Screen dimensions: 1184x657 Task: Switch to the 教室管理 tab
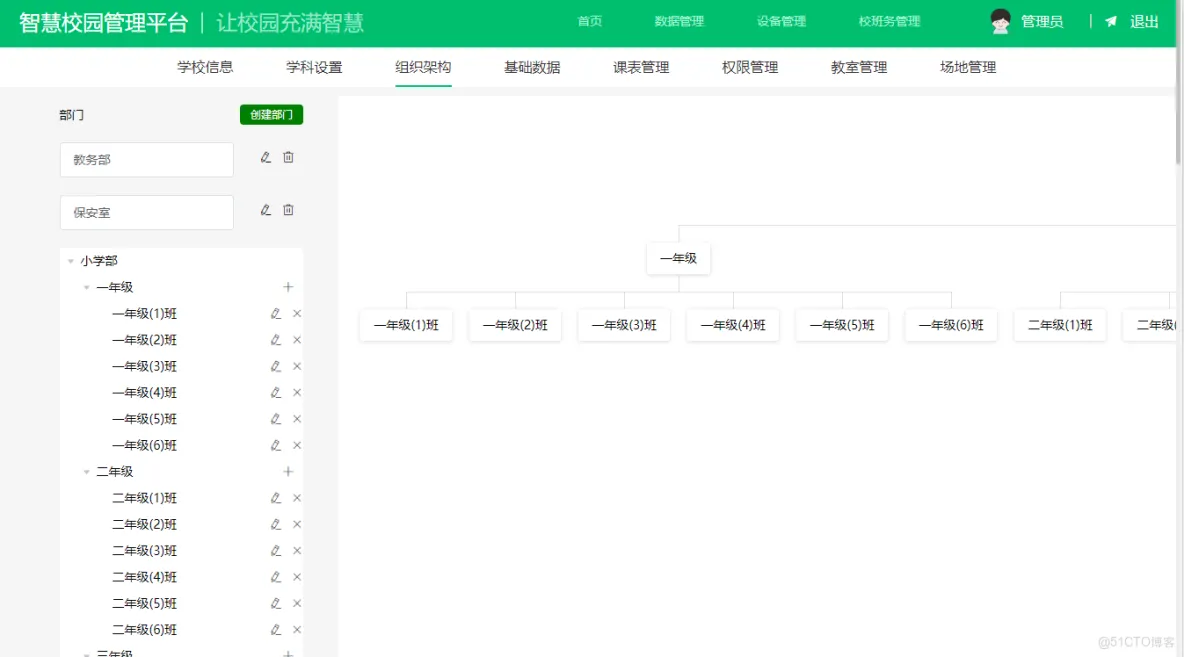coord(859,67)
